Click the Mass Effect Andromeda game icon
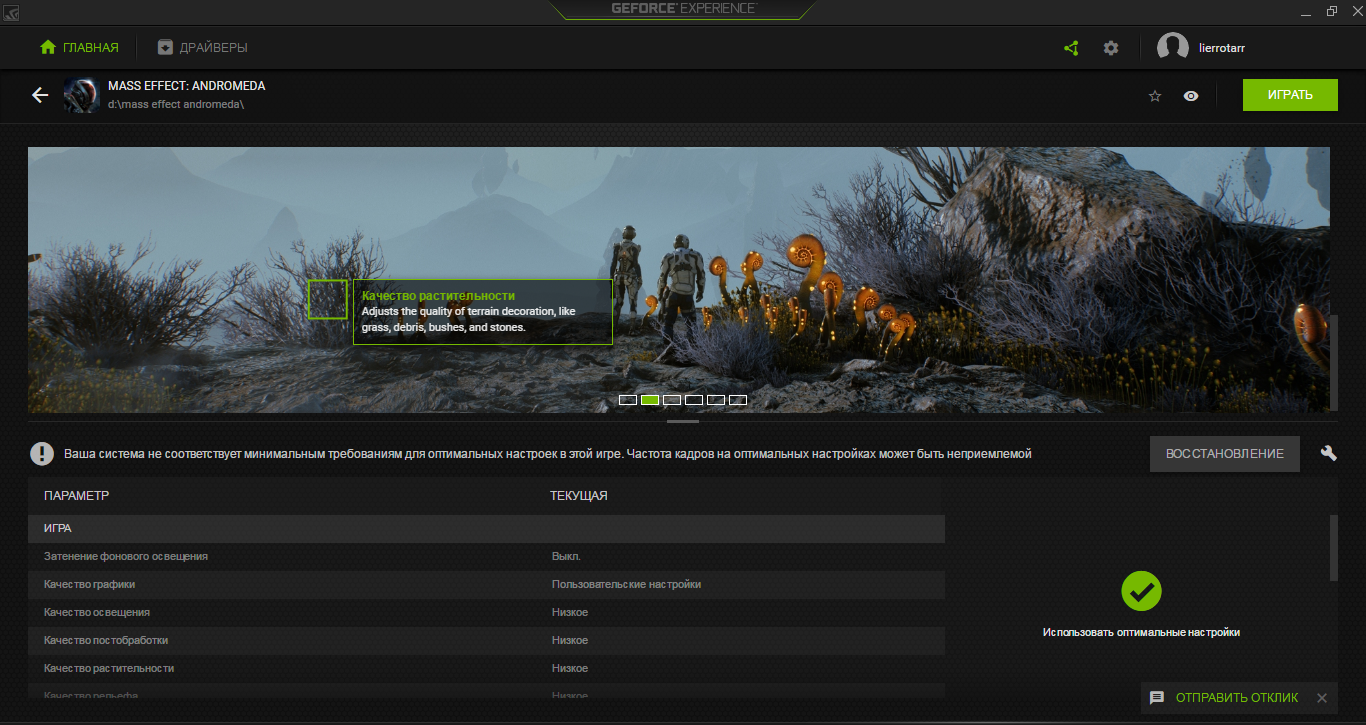The image size is (1366, 725). click(81, 95)
